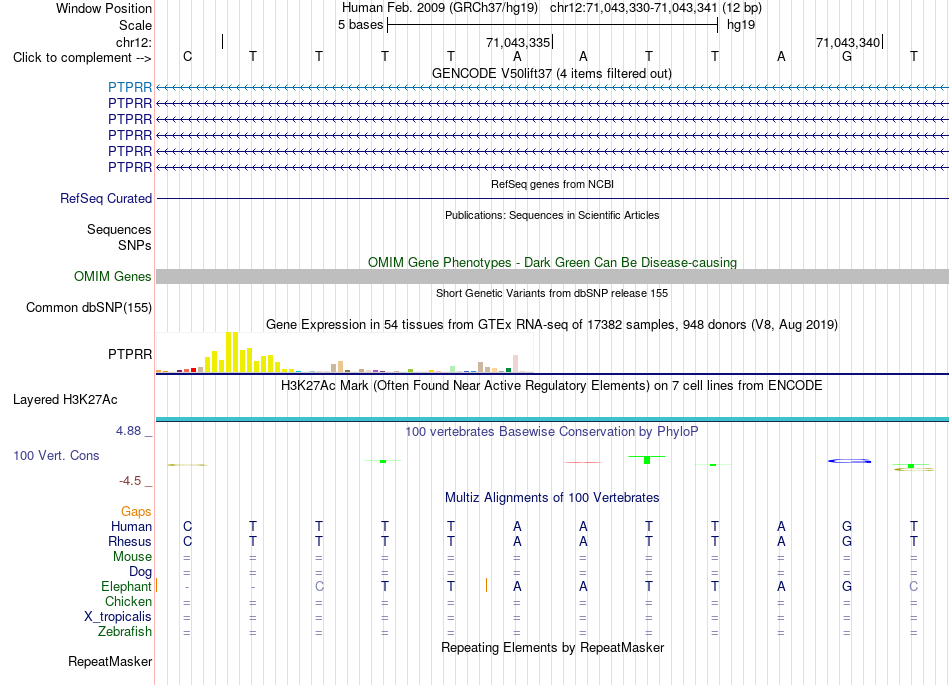Image resolution: width=950 pixels, height=685 pixels.
Task: Click base C in the complement row
Action: pos(187,56)
